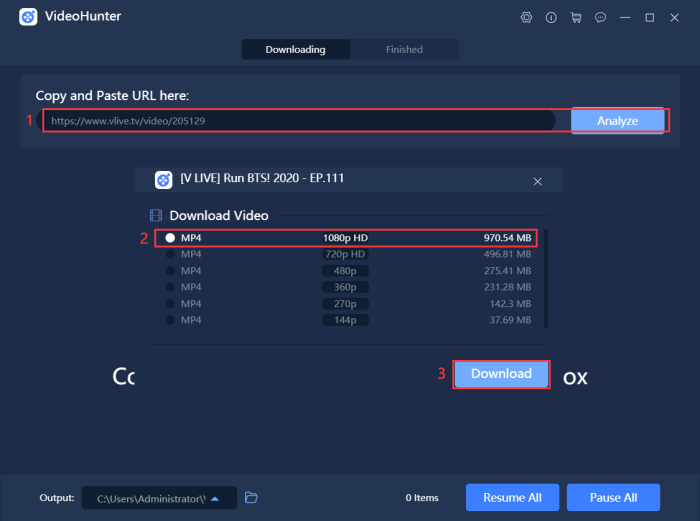Select MP4 480p radio button
The image size is (700, 521).
tap(170, 271)
